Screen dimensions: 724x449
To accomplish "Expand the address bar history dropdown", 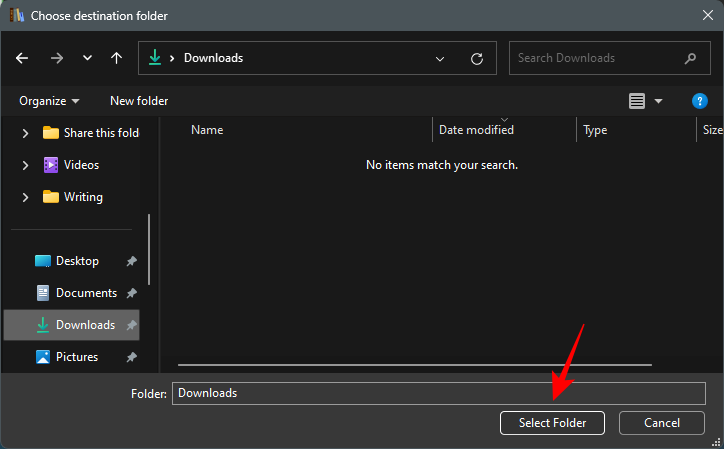I will 440,58.
